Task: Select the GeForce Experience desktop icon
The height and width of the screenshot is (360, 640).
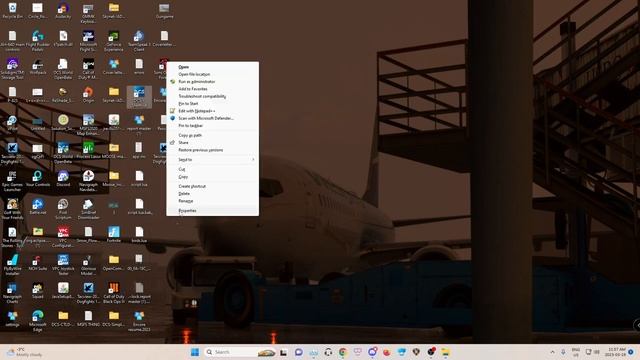Action: pyautogui.click(x=113, y=41)
